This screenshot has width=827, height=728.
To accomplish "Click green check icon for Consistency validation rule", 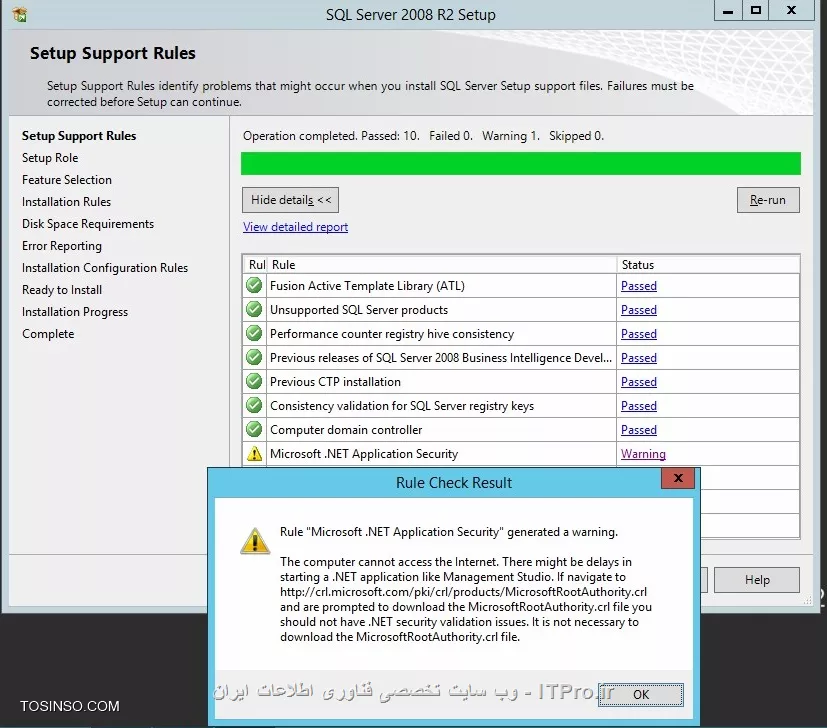I will tap(254, 405).
